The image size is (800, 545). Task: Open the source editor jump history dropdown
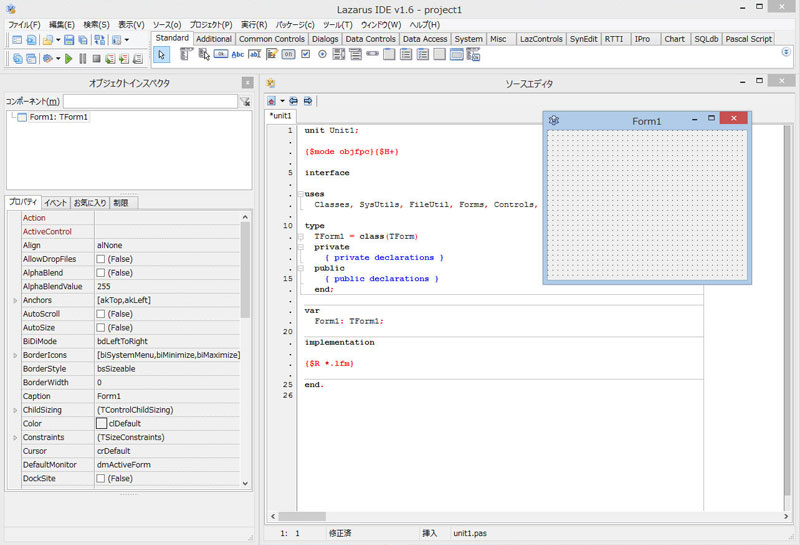(282, 101)
